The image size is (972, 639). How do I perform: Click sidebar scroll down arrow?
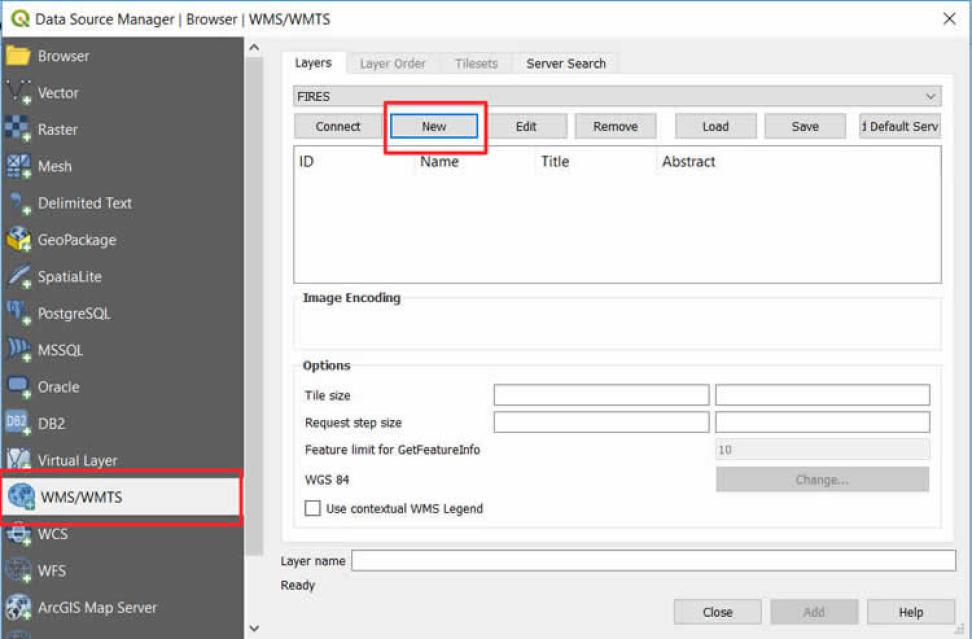[x=254, y=628]
